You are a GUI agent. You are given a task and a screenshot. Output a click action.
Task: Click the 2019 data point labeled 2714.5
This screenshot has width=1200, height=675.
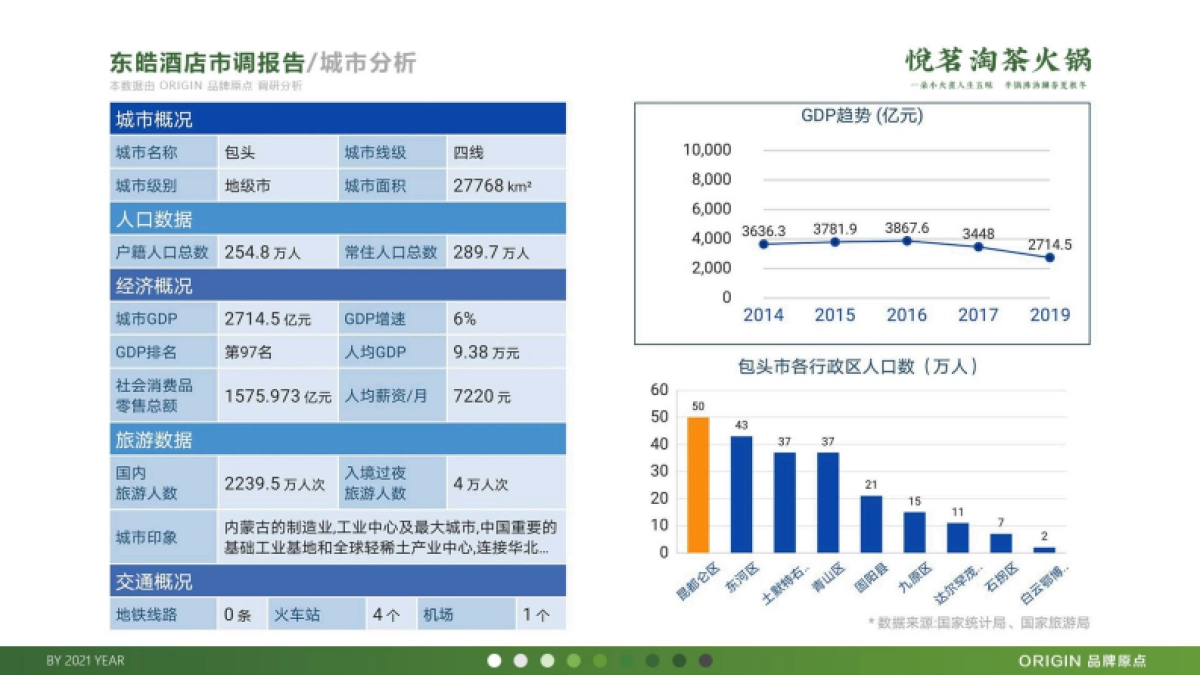pos(1048,257)
